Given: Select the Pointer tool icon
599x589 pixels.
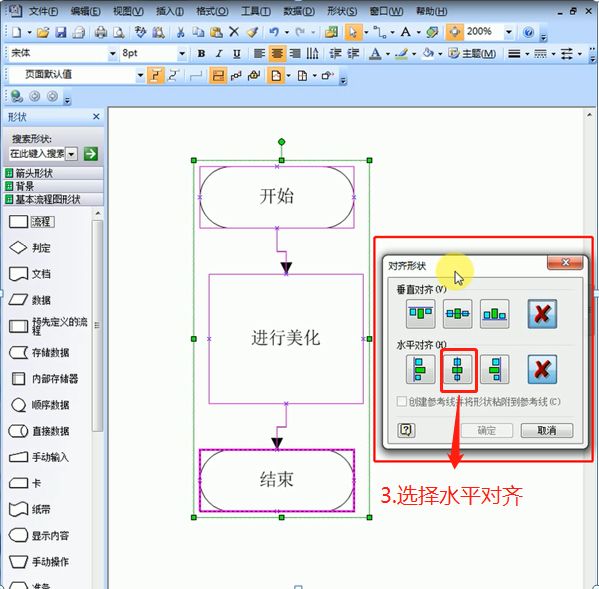Looking at the screenshot, I should 353,32.
